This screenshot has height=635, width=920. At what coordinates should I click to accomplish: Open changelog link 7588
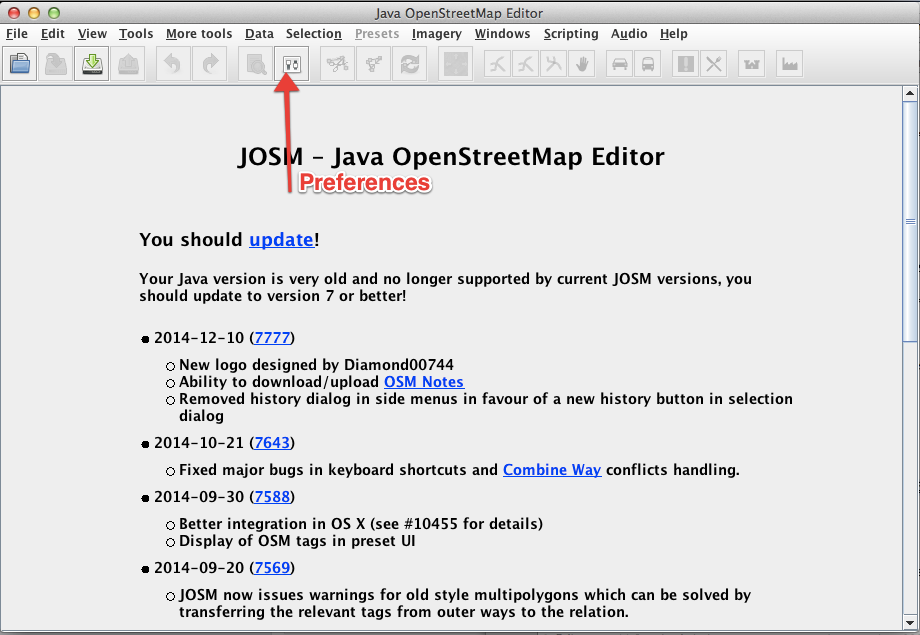coord(272,496)
